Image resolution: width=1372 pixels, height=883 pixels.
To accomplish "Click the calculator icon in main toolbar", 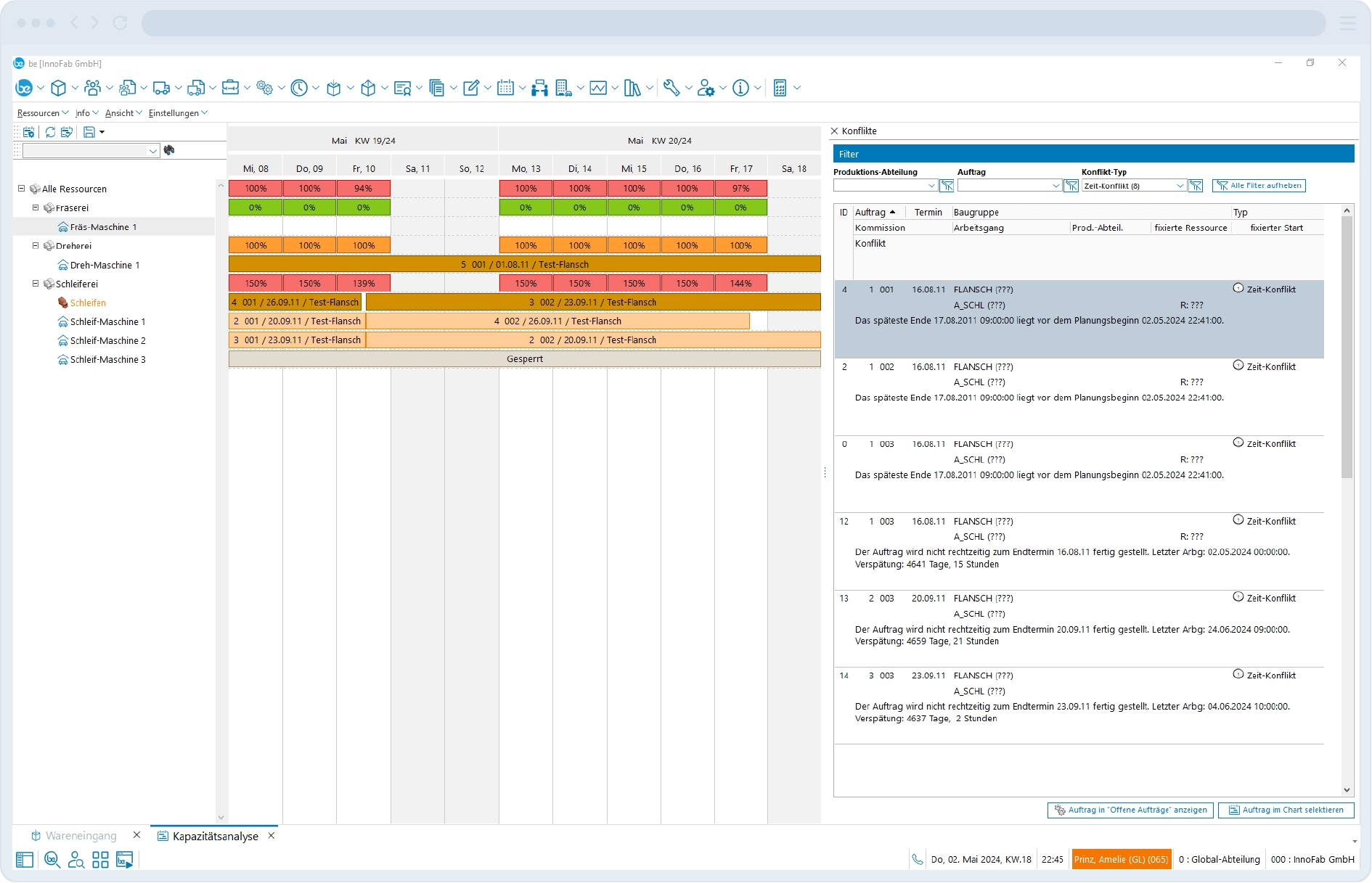I will pyautogui.click(x=780, y=88).
